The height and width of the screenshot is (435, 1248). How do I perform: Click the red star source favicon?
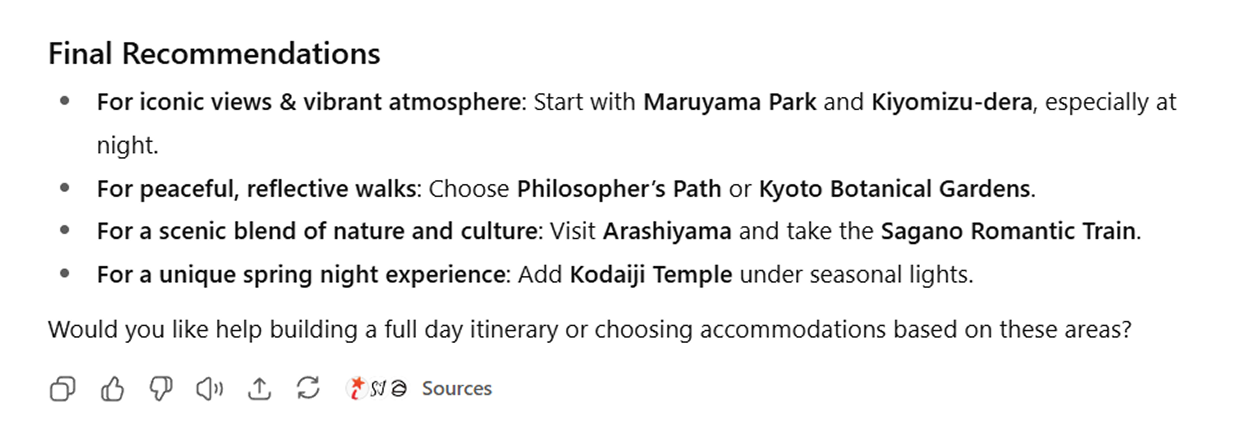(356, 389)
